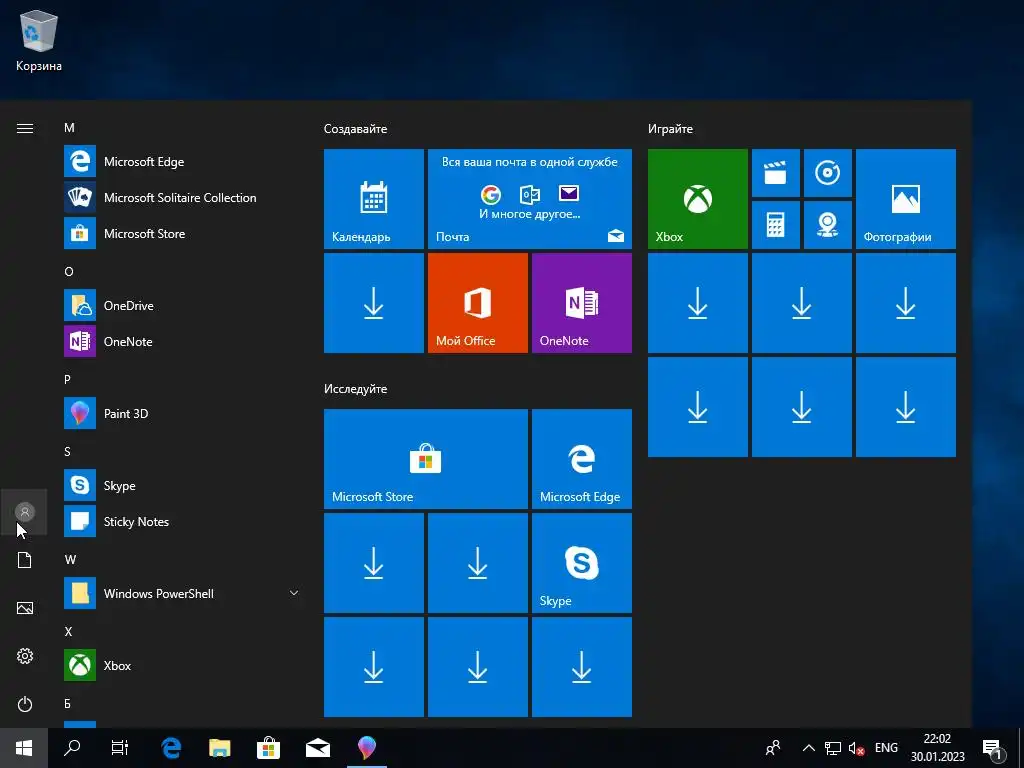Open OneDrive from the app list
The height and width of the screenshot is (768, 1024).
(181, 305)
